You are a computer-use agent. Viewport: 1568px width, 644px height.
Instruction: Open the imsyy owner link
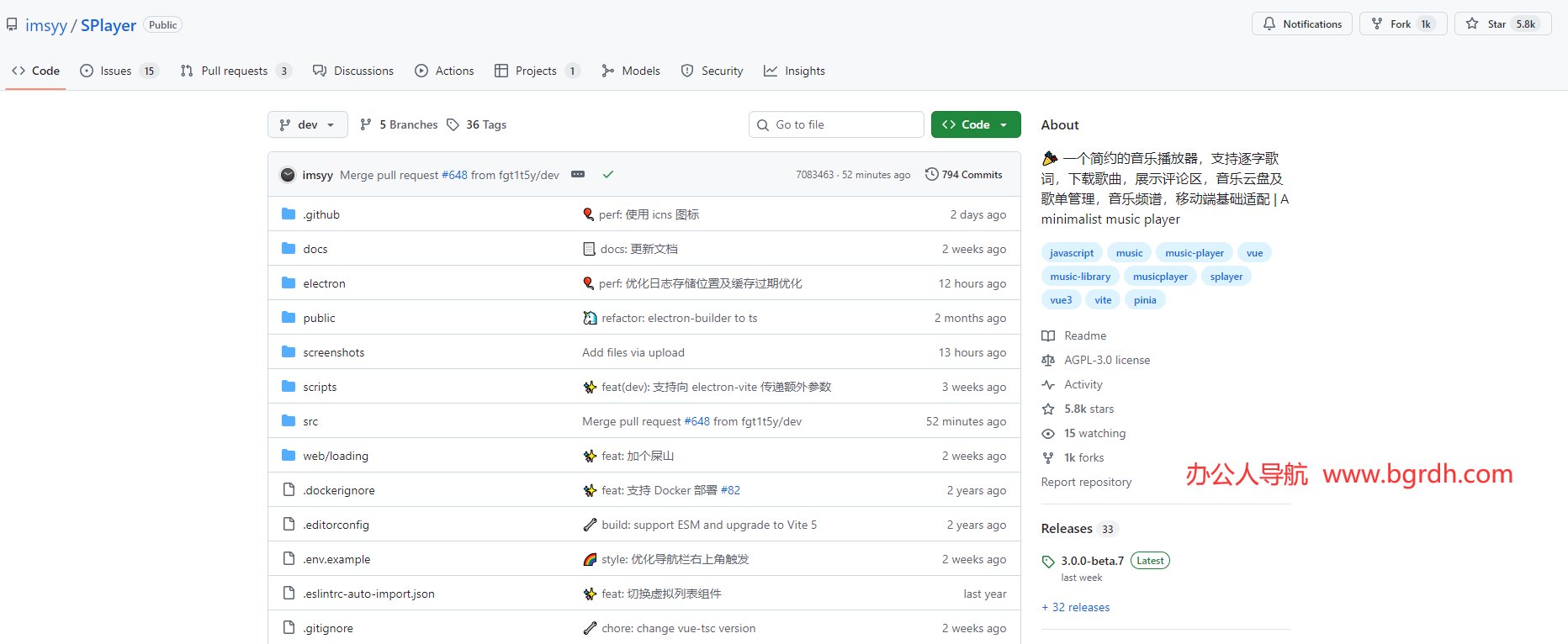46,25
